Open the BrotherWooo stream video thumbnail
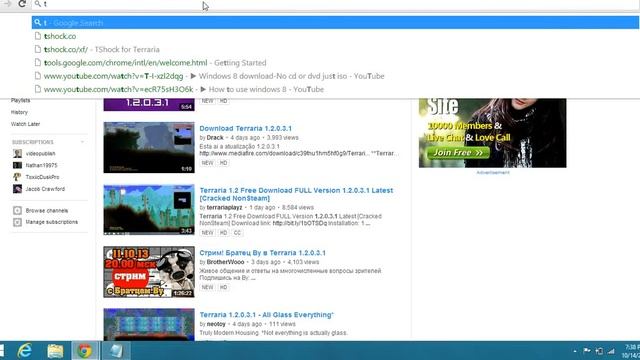This screenshot has height=360, width=640. point(149,272)
